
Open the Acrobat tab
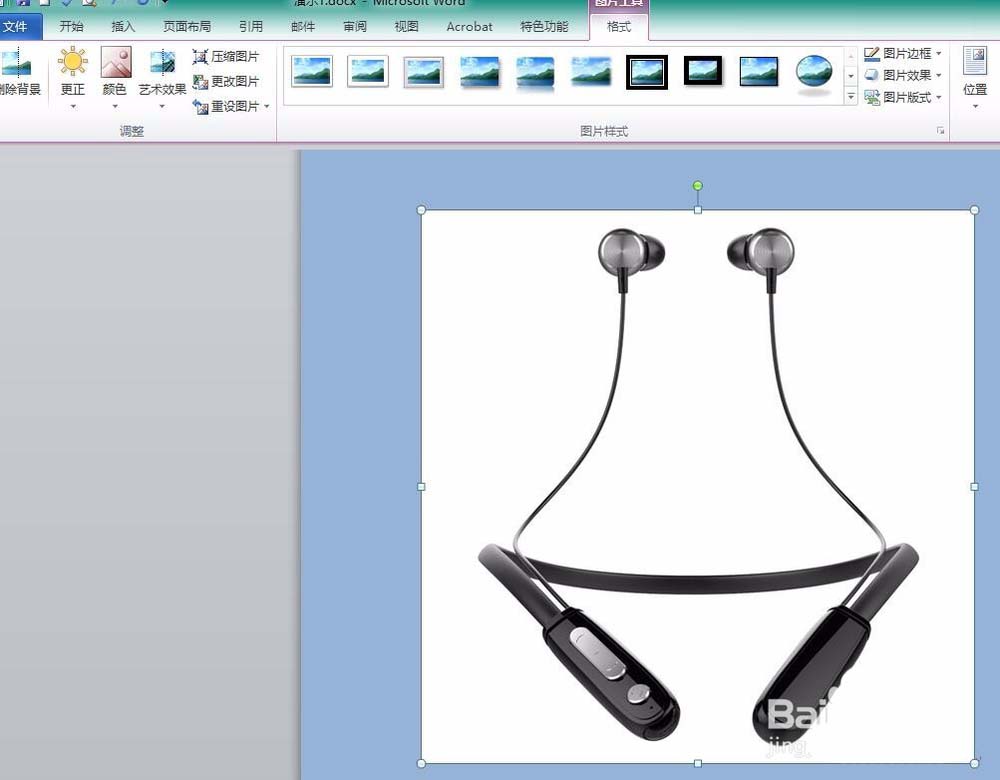coord(469,27)
